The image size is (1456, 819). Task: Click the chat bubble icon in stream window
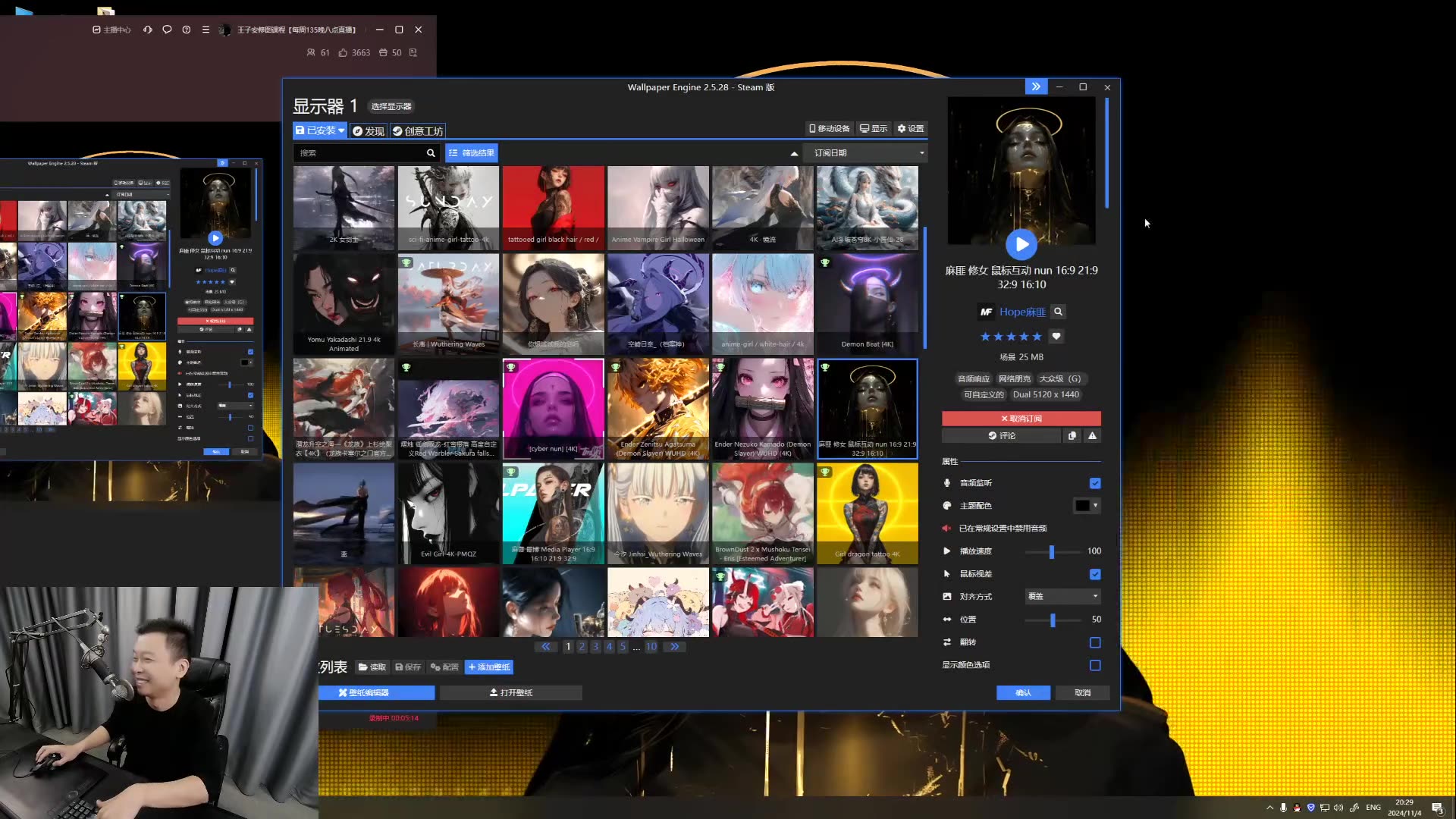click(x=167, y=30)
